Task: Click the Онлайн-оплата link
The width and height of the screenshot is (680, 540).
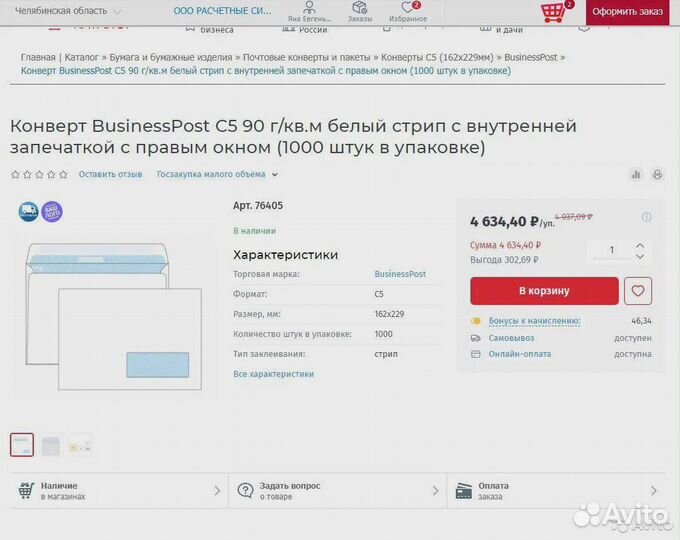Action: [520, 354]
